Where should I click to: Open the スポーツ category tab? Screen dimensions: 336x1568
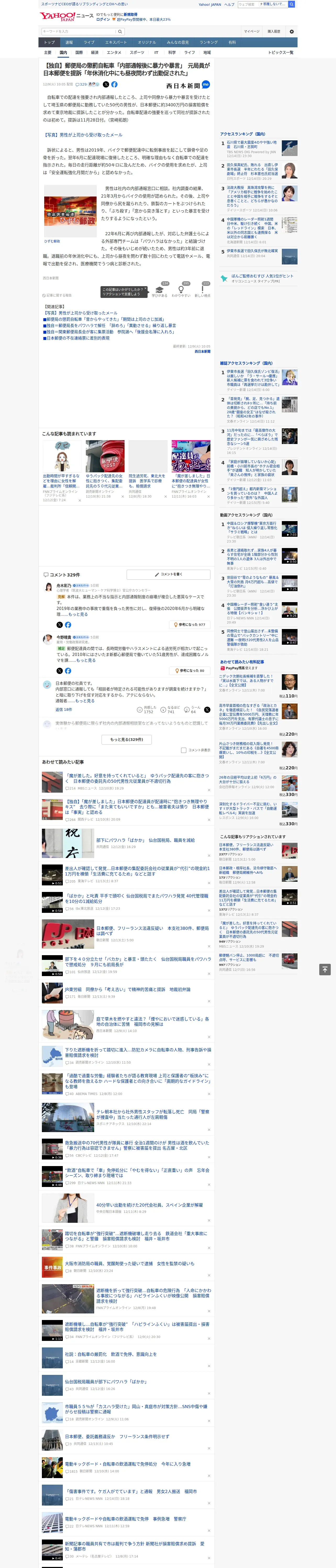(137, 52)
